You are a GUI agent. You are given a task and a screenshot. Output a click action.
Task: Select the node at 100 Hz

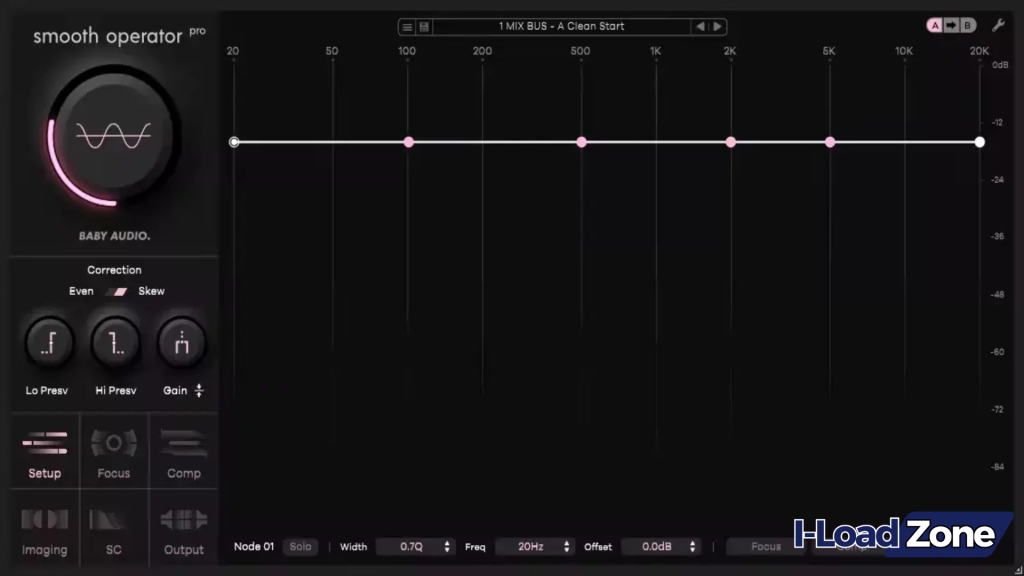(409, 142)
